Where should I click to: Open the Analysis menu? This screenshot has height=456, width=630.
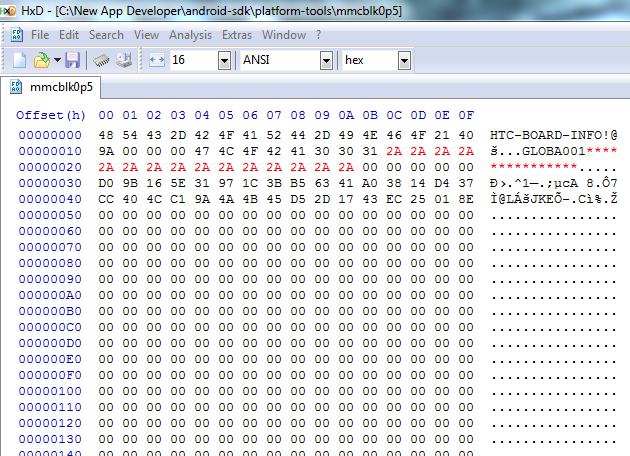(190, 35)
